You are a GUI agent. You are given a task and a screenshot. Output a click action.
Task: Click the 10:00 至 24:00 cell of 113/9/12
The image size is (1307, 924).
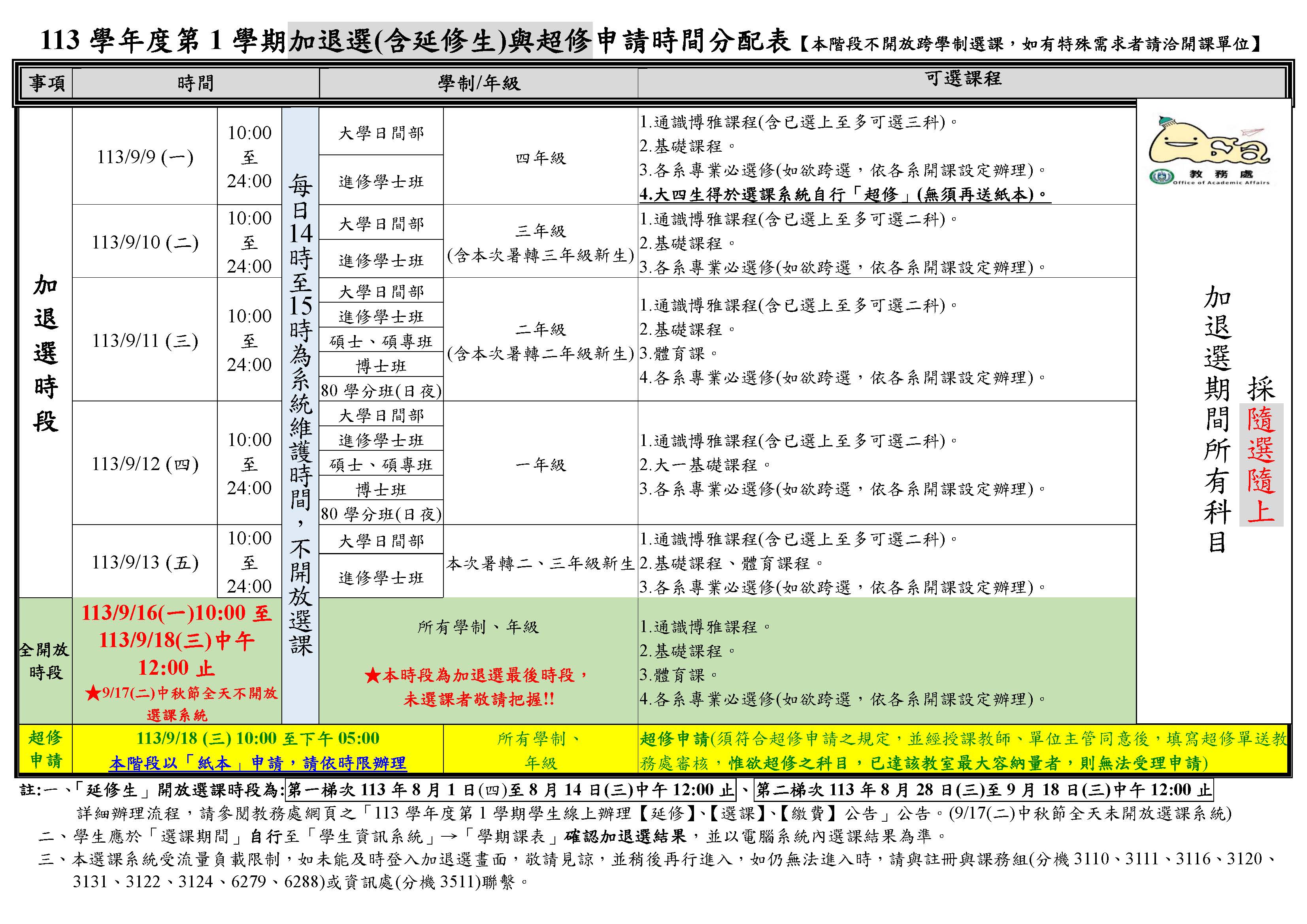(249, 464)
